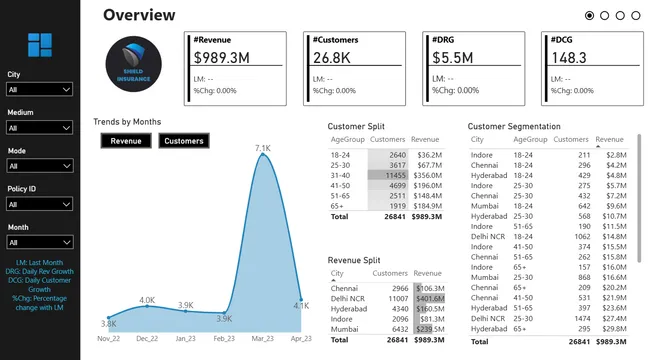650x360 pixels.
Task: Select Delhi NCR 18-24 row in Segmentation
Action: (548, 236)
